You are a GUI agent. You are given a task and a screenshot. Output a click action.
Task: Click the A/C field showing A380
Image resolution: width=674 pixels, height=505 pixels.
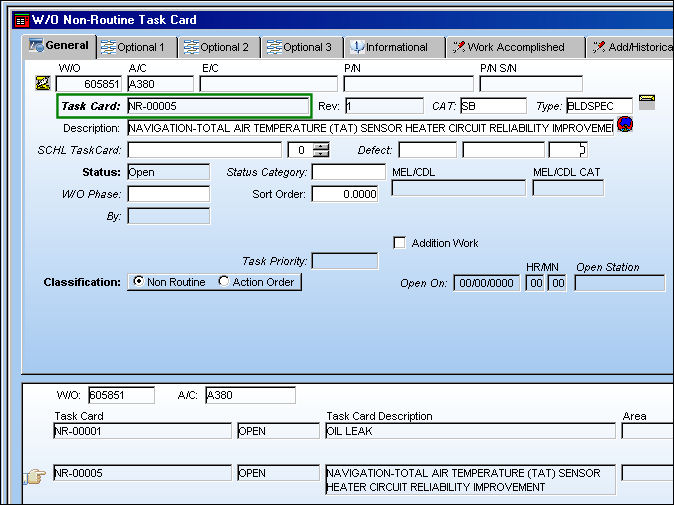[160, 84]
